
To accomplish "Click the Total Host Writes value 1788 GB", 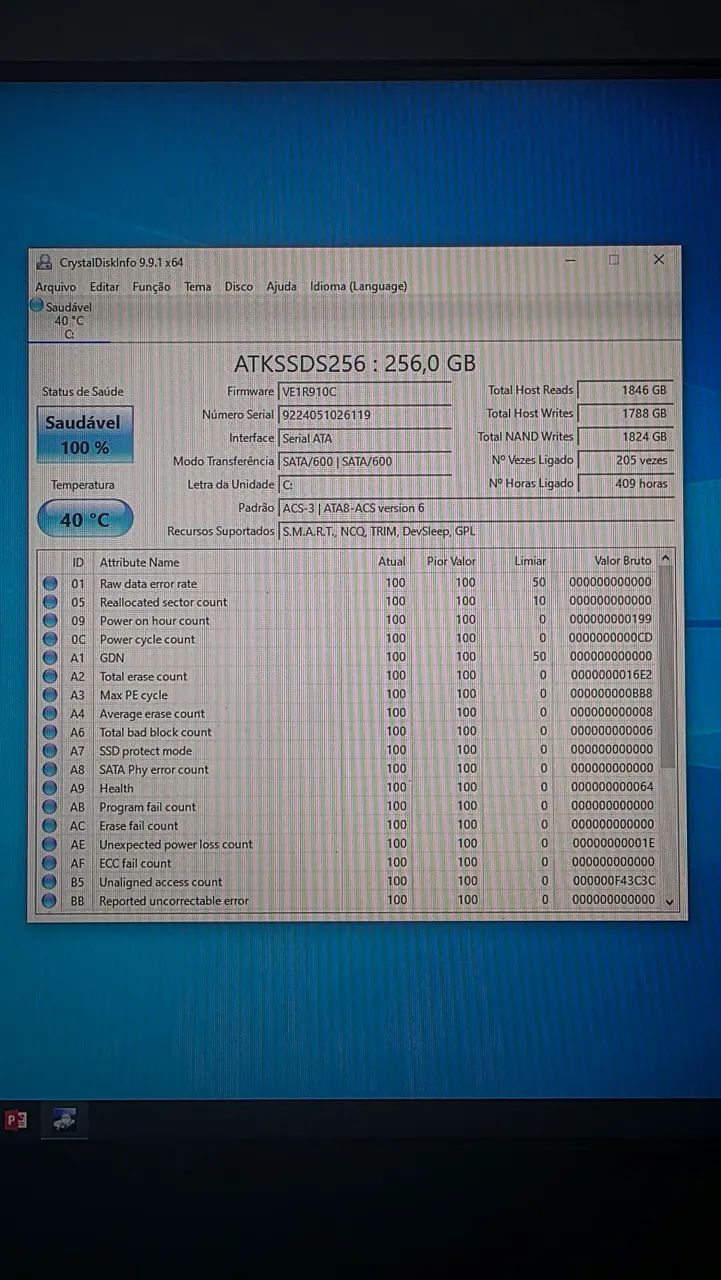I will coord(626,413).
